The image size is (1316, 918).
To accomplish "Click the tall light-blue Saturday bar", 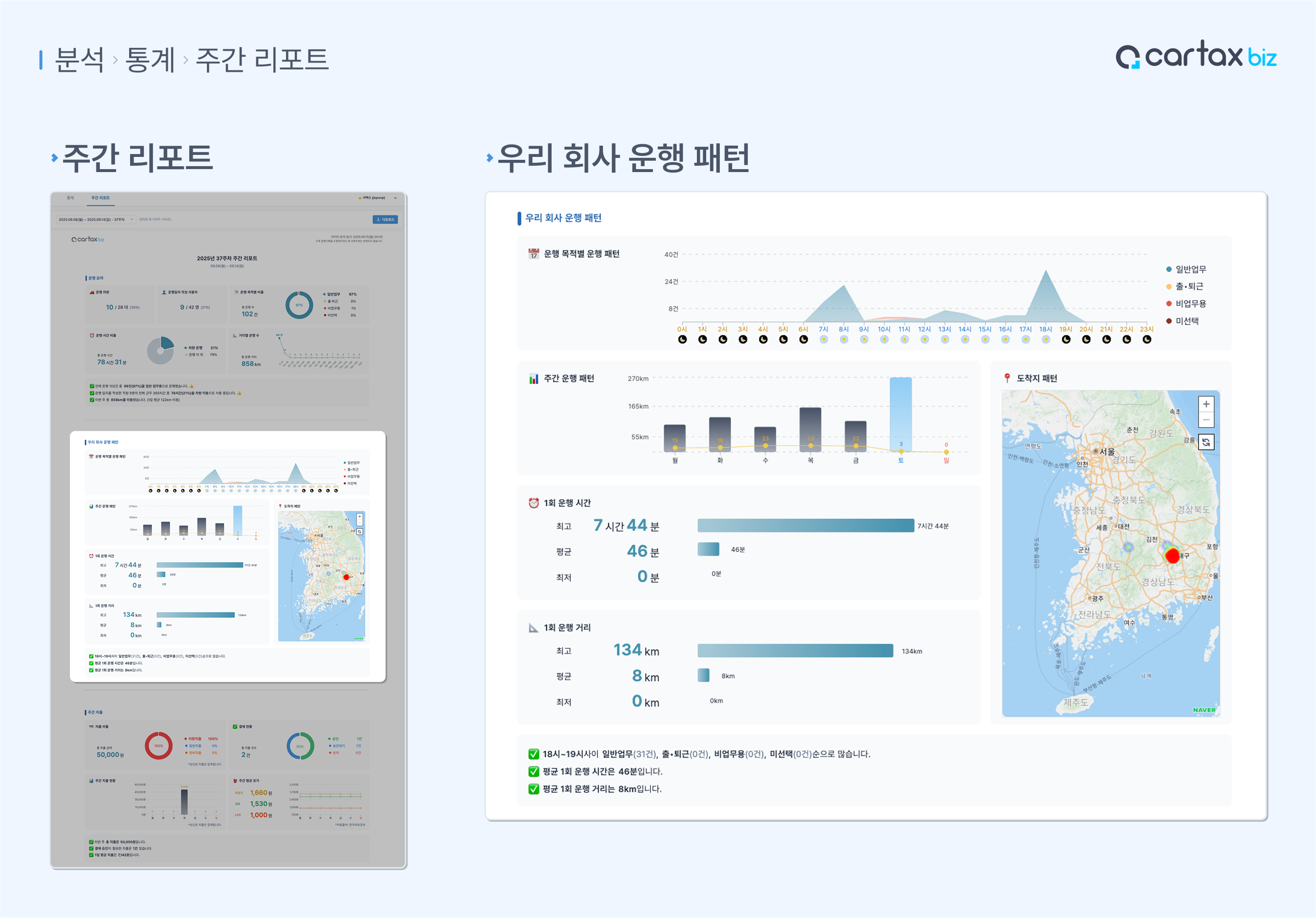I will click(x=900, y=413).
